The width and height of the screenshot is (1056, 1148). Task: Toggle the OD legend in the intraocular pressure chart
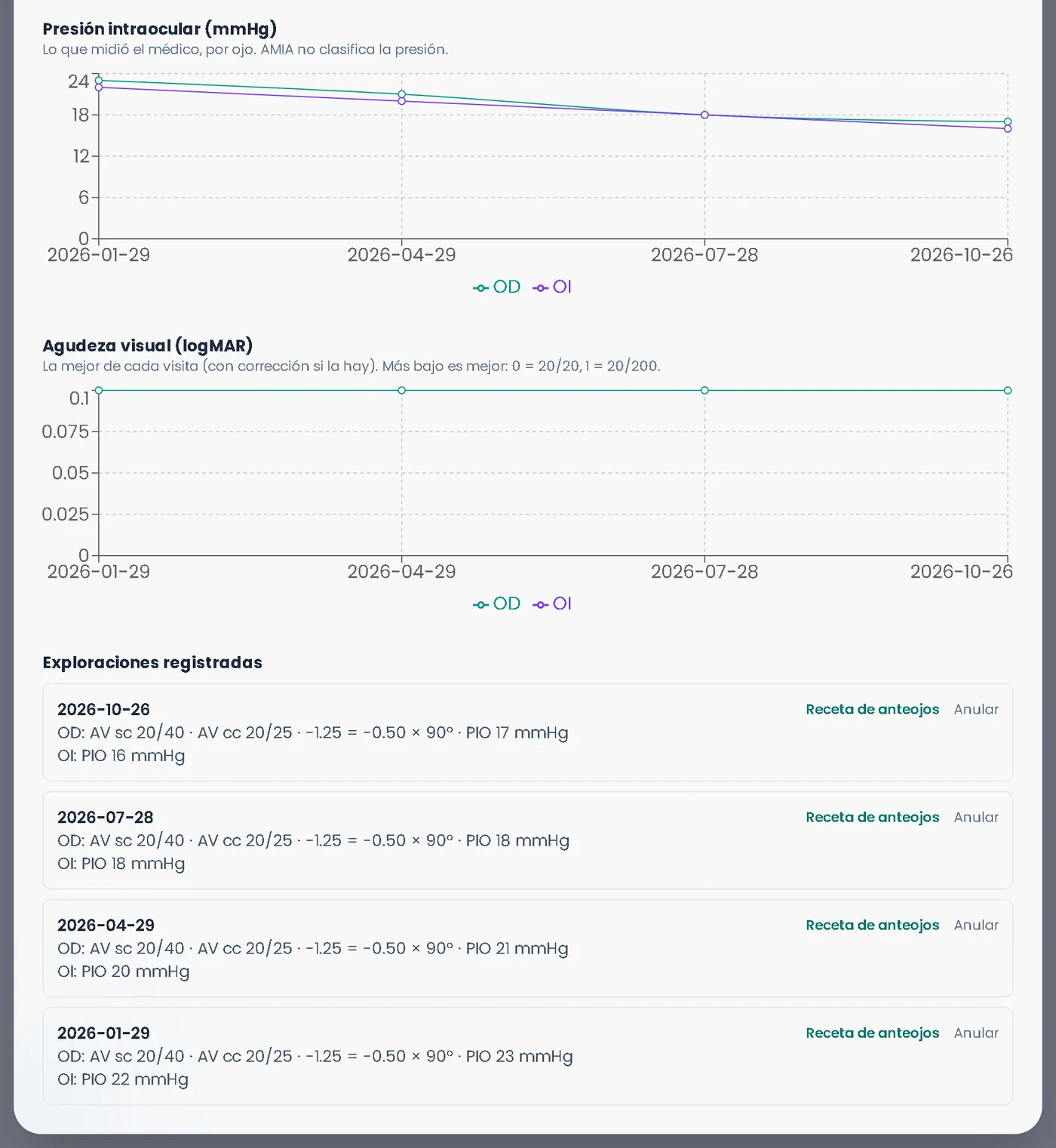[x=496, y=287]
